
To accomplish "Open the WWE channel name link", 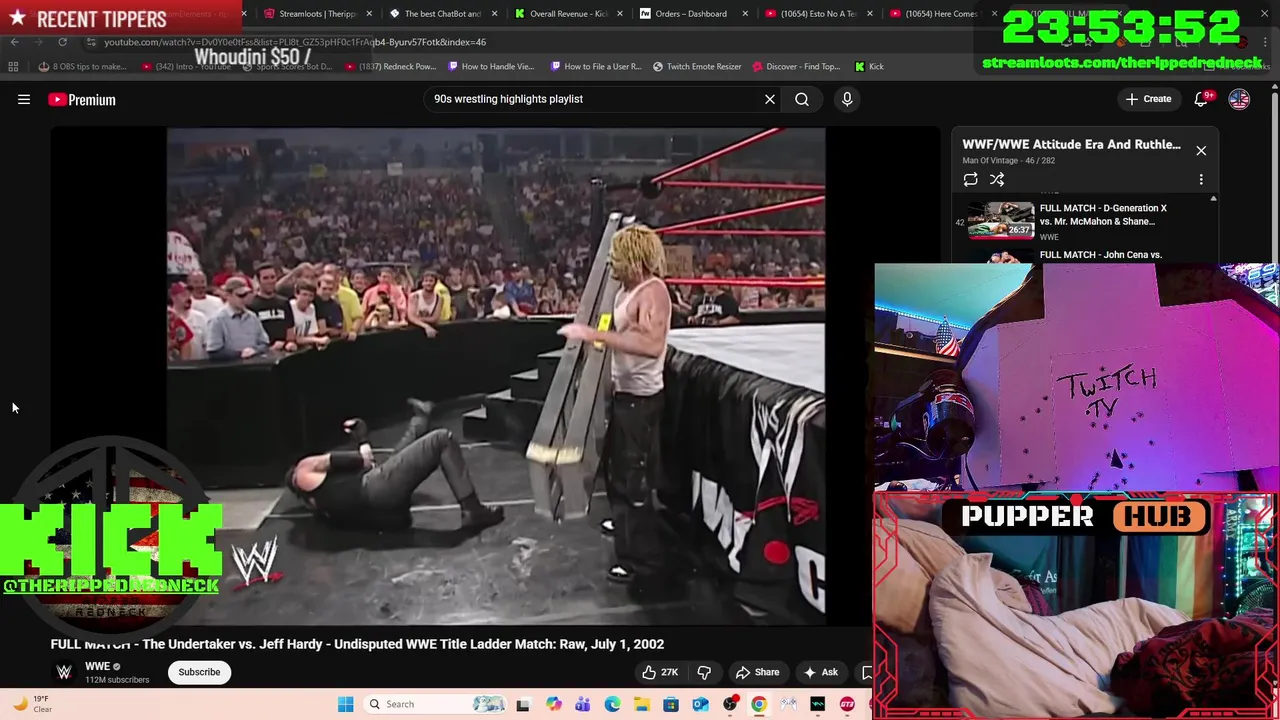I will pos(97,666).
